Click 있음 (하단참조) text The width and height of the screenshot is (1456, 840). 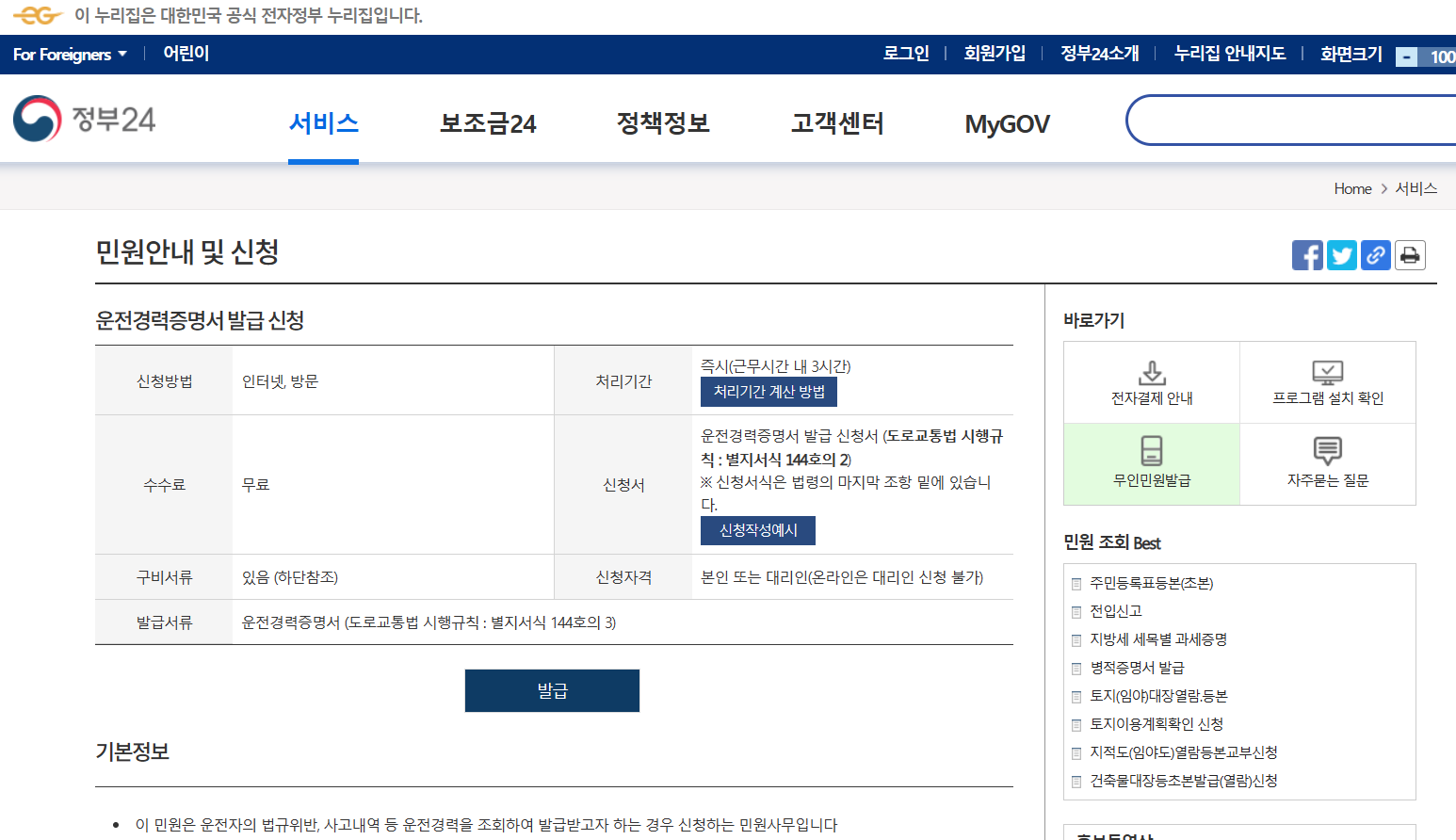click(289, 577)
